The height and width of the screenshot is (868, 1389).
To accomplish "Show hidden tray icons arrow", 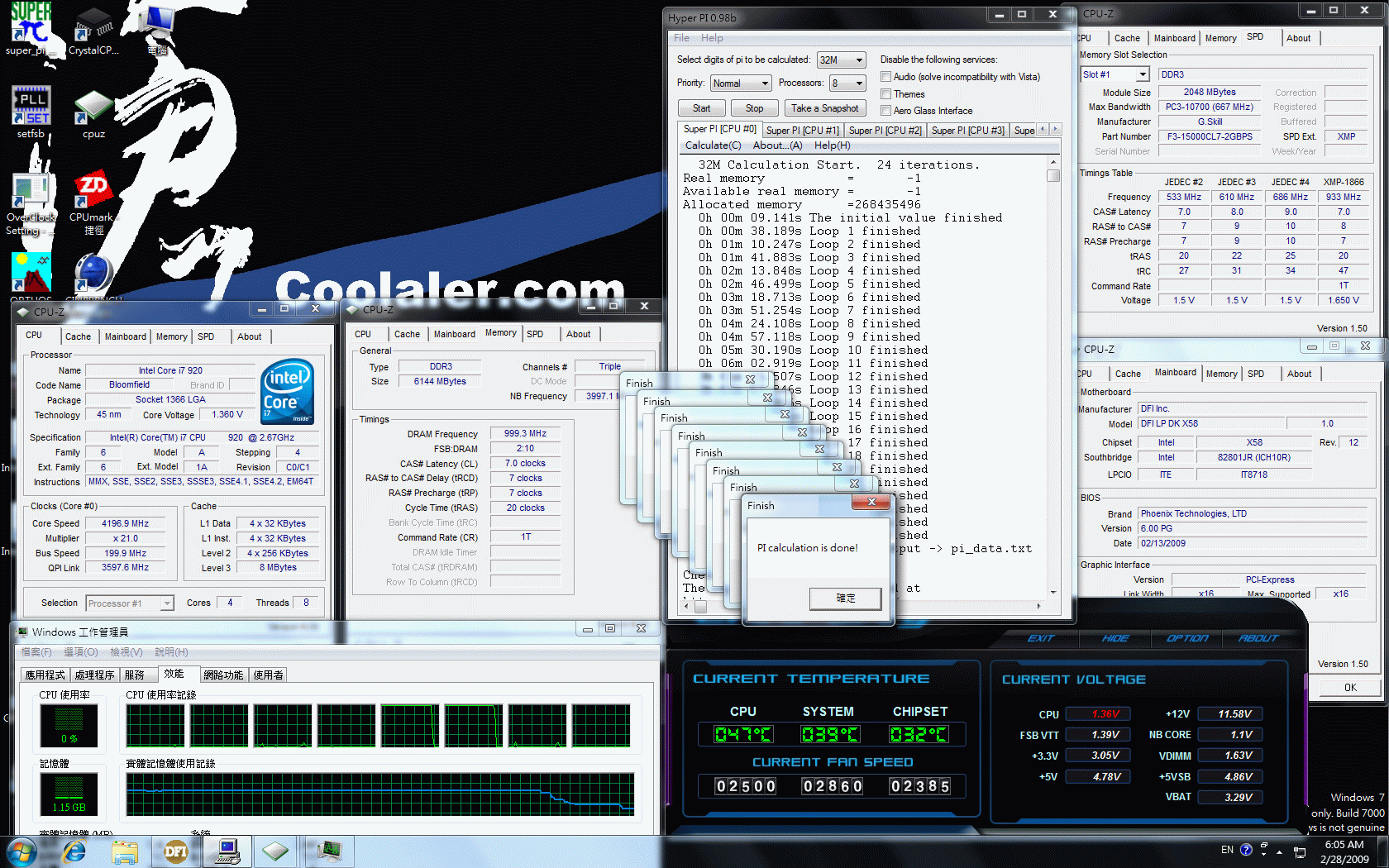I will [1279, 851].
